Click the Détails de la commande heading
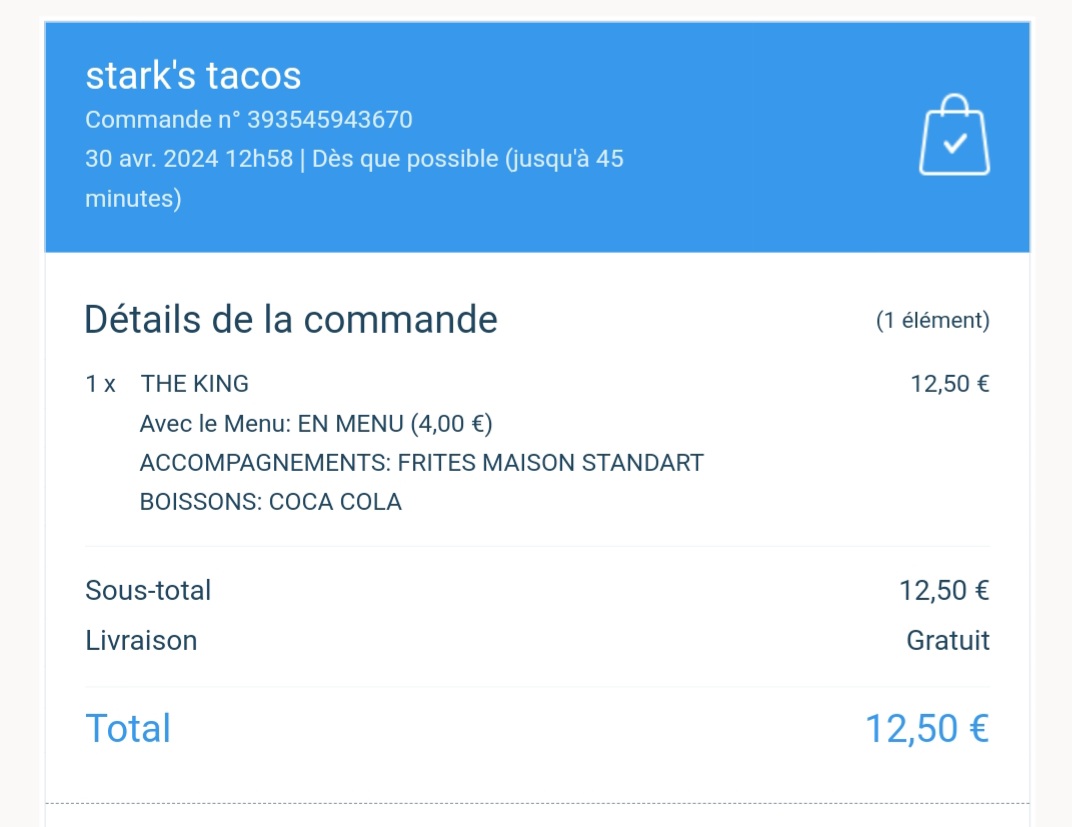Image resolution: width=1072 pixels, height=827 pixels. pyautogui.click(x=291, y=320)
